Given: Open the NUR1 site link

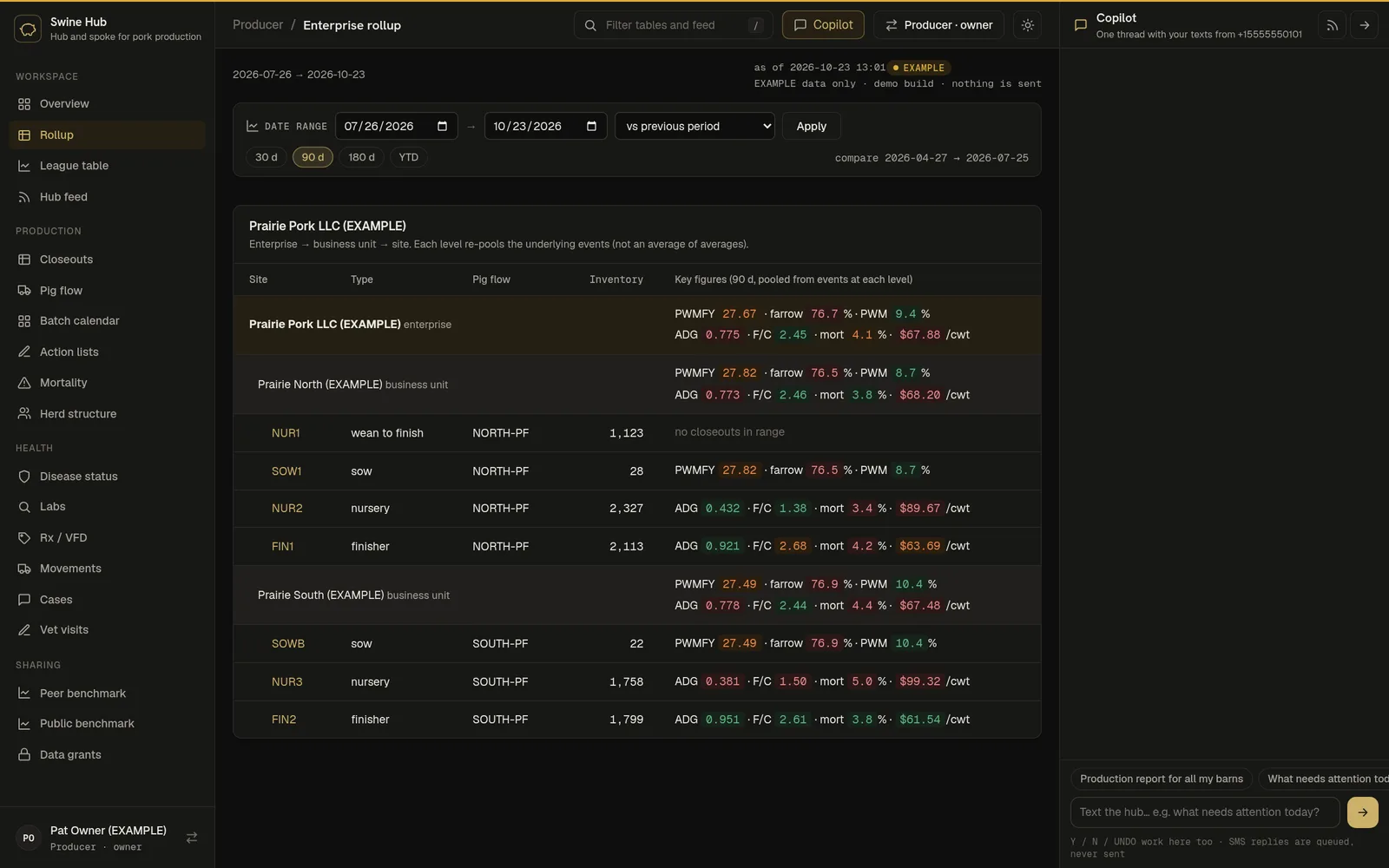Looking at the screenshot, I should [286, 433].
